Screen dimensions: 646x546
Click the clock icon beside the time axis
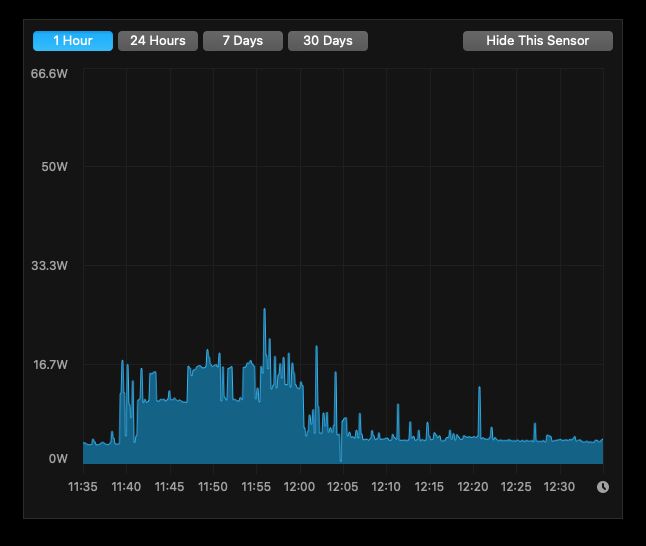[603, 487]
